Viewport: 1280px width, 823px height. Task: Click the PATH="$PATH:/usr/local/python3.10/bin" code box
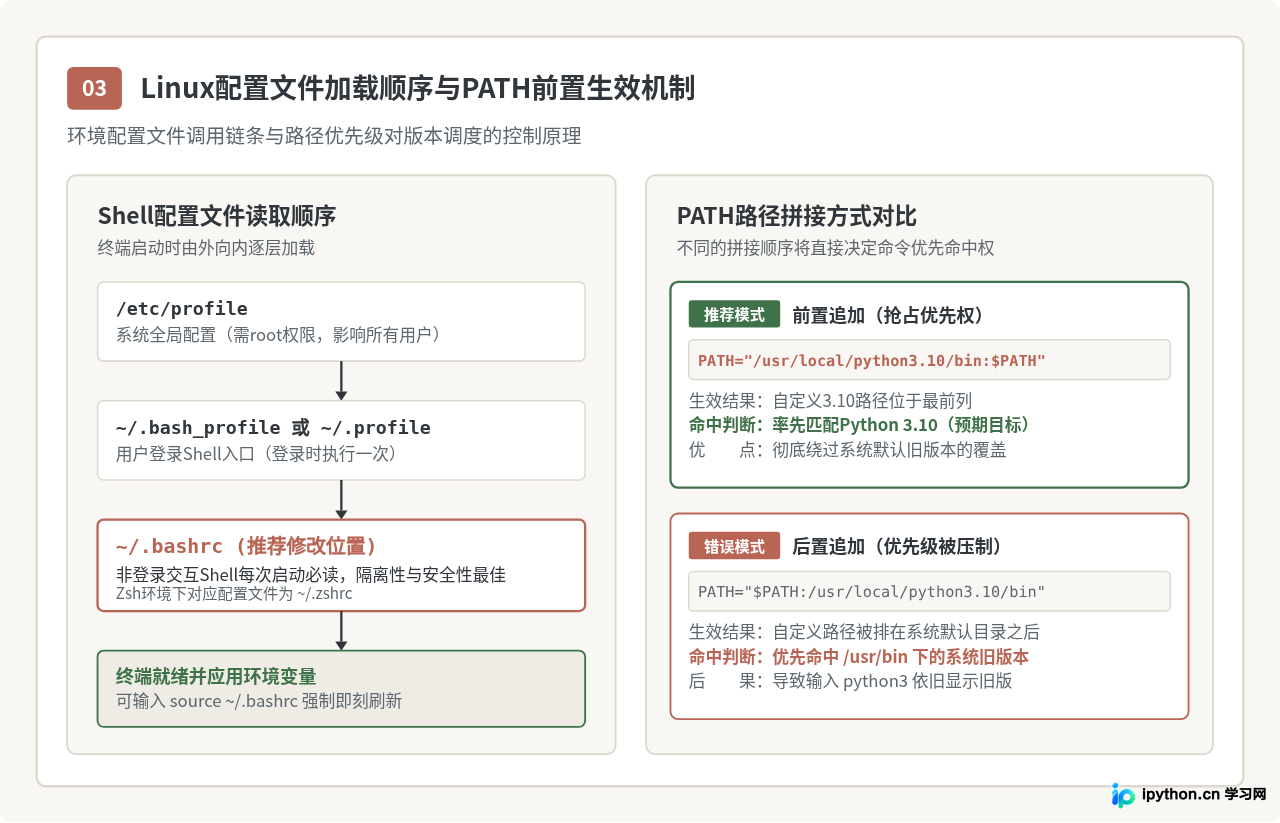(x=929, y=591)
